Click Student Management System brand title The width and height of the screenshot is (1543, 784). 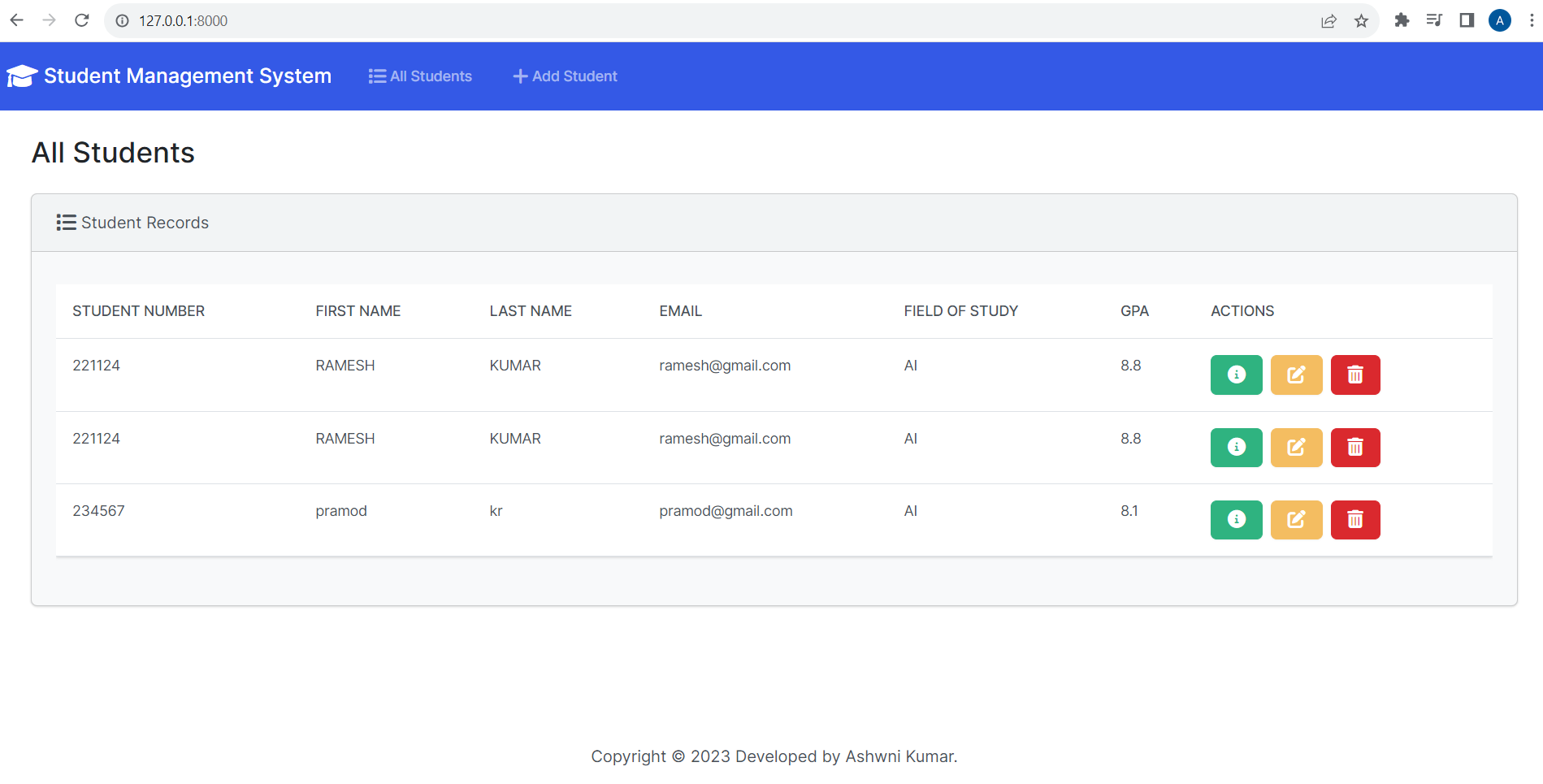pos(188,76)
